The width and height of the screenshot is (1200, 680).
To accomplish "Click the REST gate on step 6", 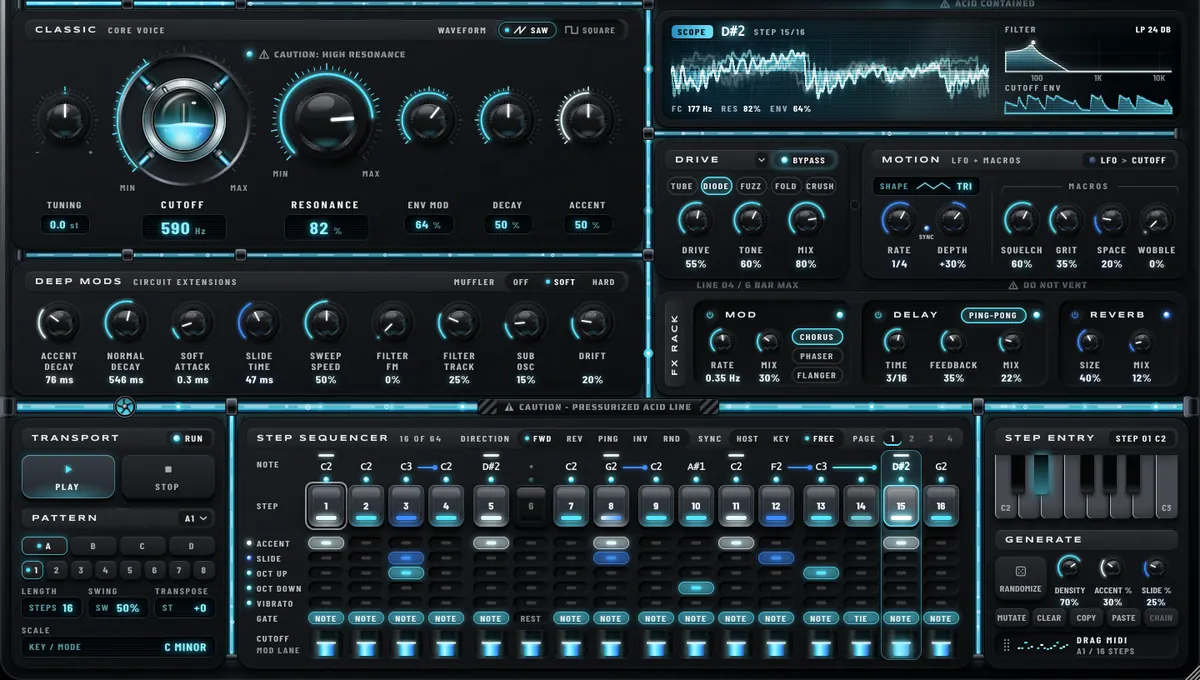I will click(531, 618).
